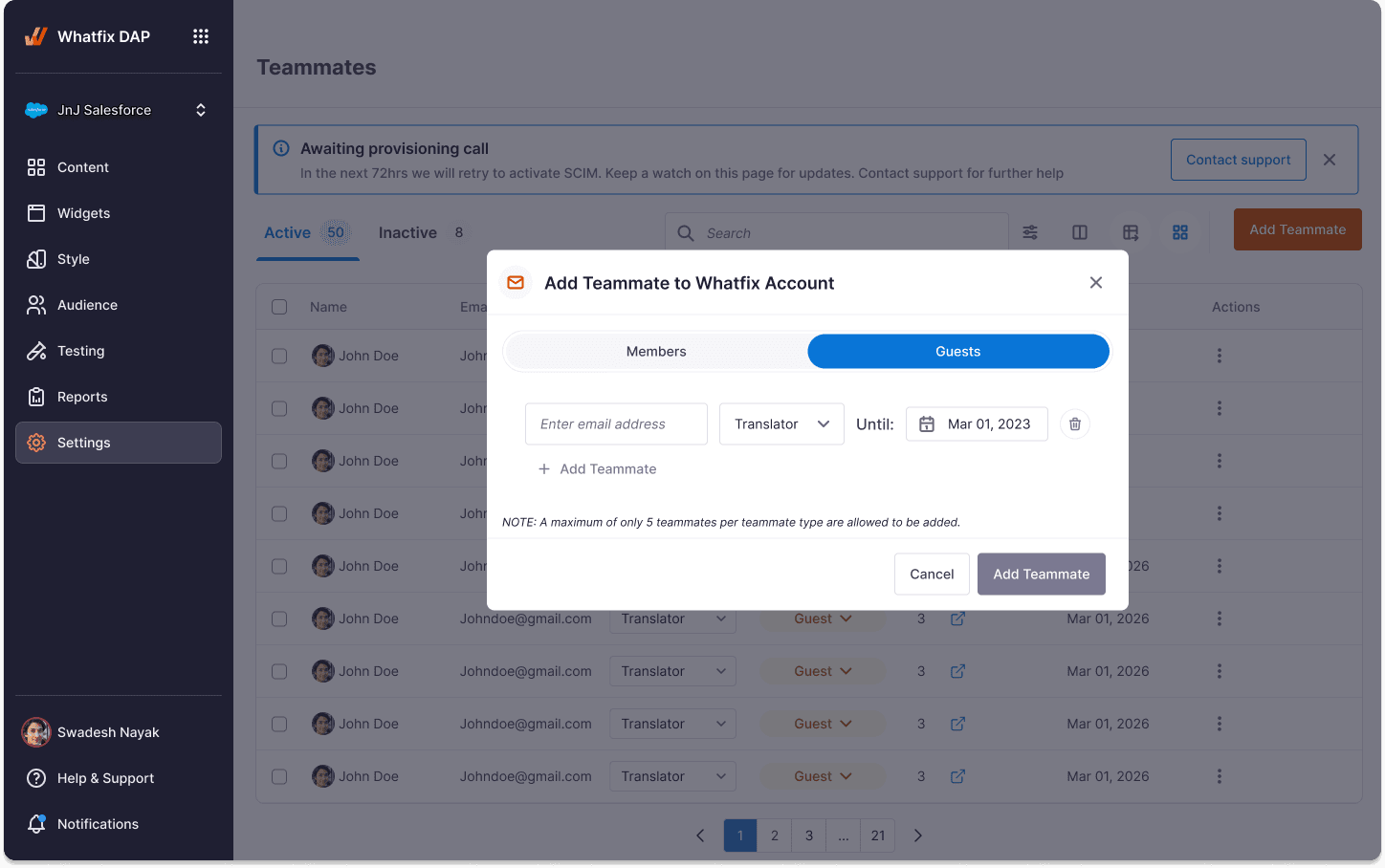Image resolution: width=1385 pixels, height=868 pixels.
Task: Open external link icon in last row
Action: 957,776
